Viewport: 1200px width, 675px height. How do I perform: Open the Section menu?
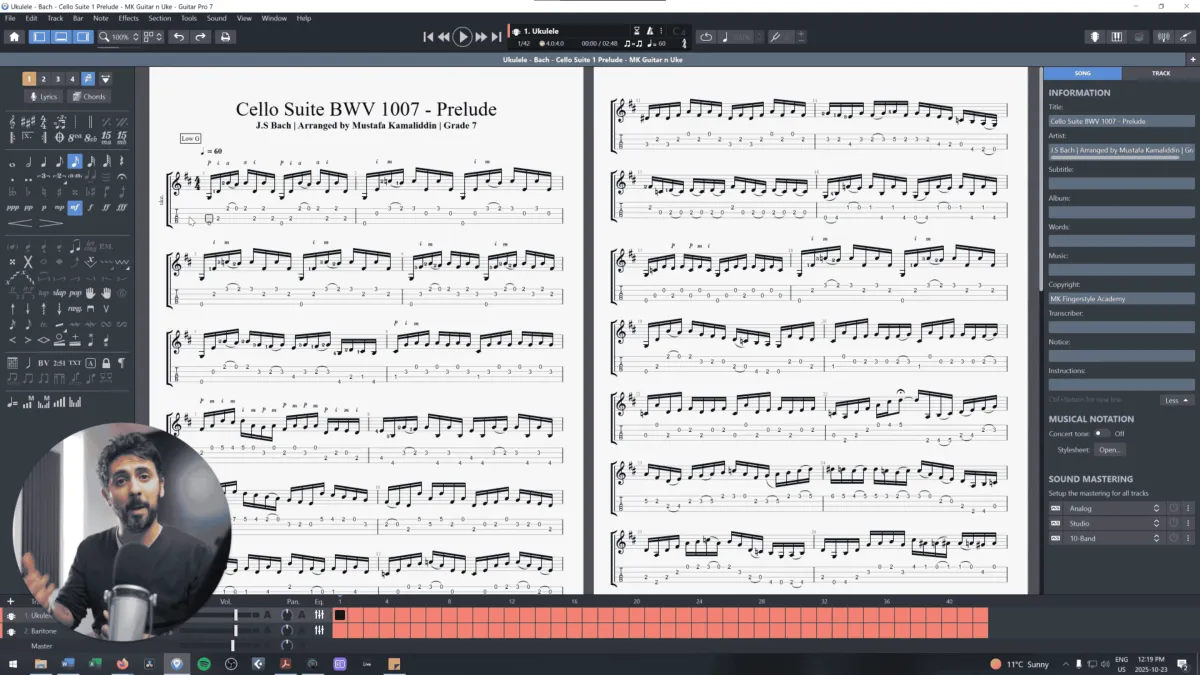click(x=160, y=18)
